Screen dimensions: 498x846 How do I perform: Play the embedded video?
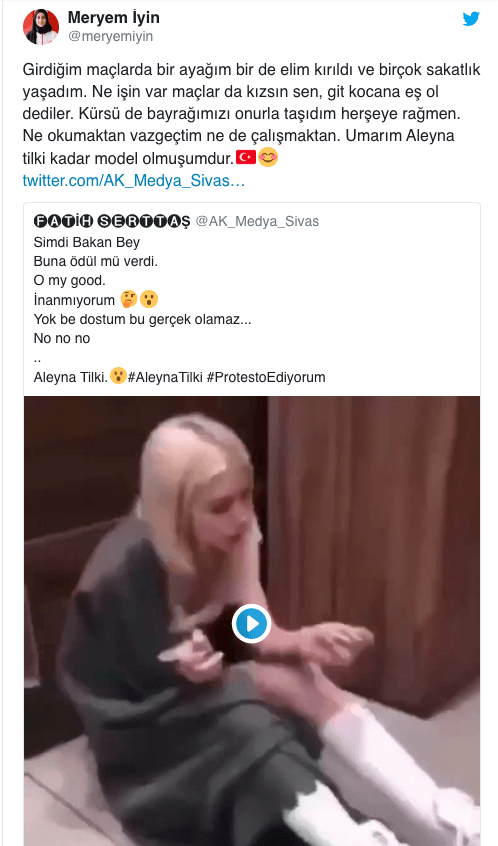[251, 624]
